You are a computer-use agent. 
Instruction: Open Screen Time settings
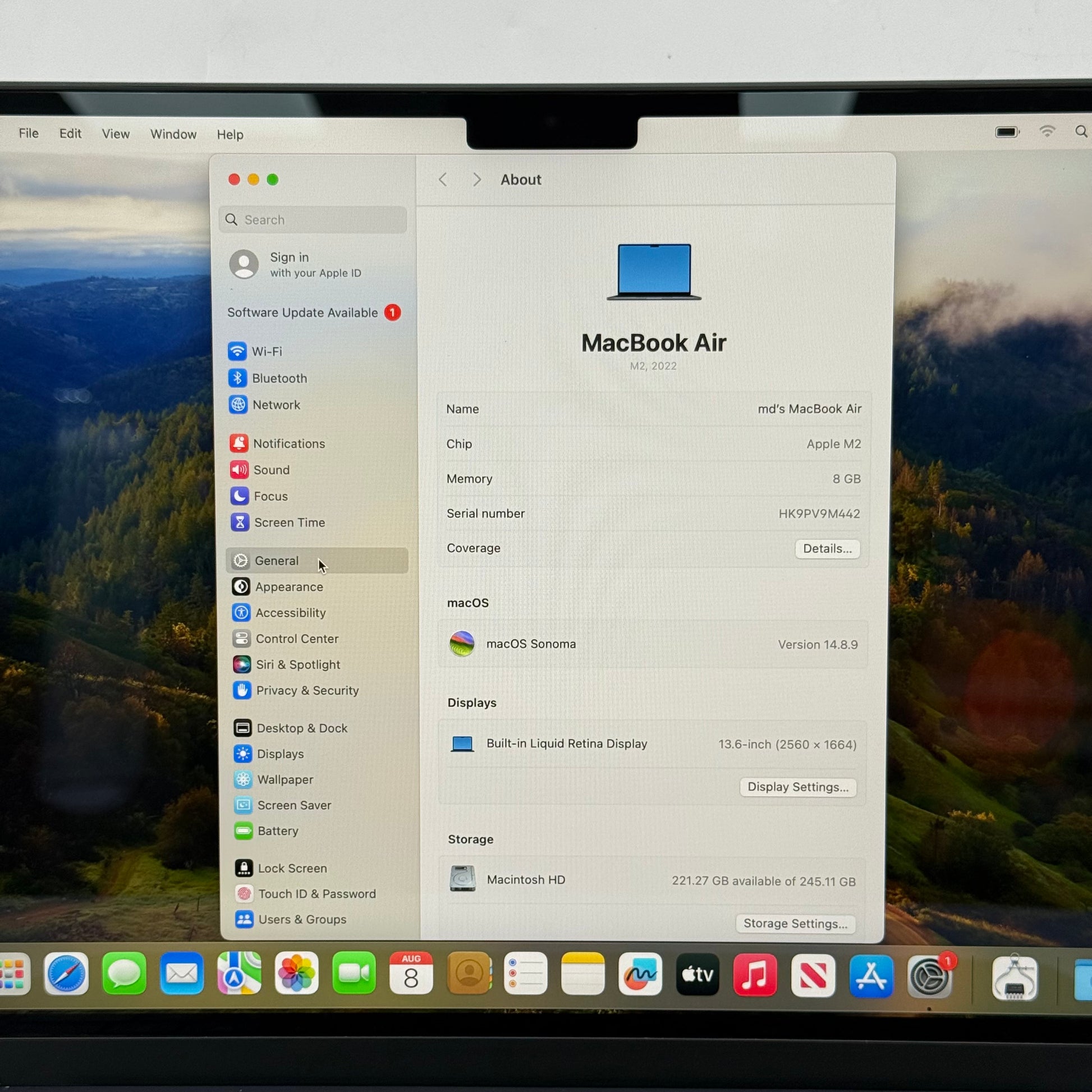tap(278, 522)
